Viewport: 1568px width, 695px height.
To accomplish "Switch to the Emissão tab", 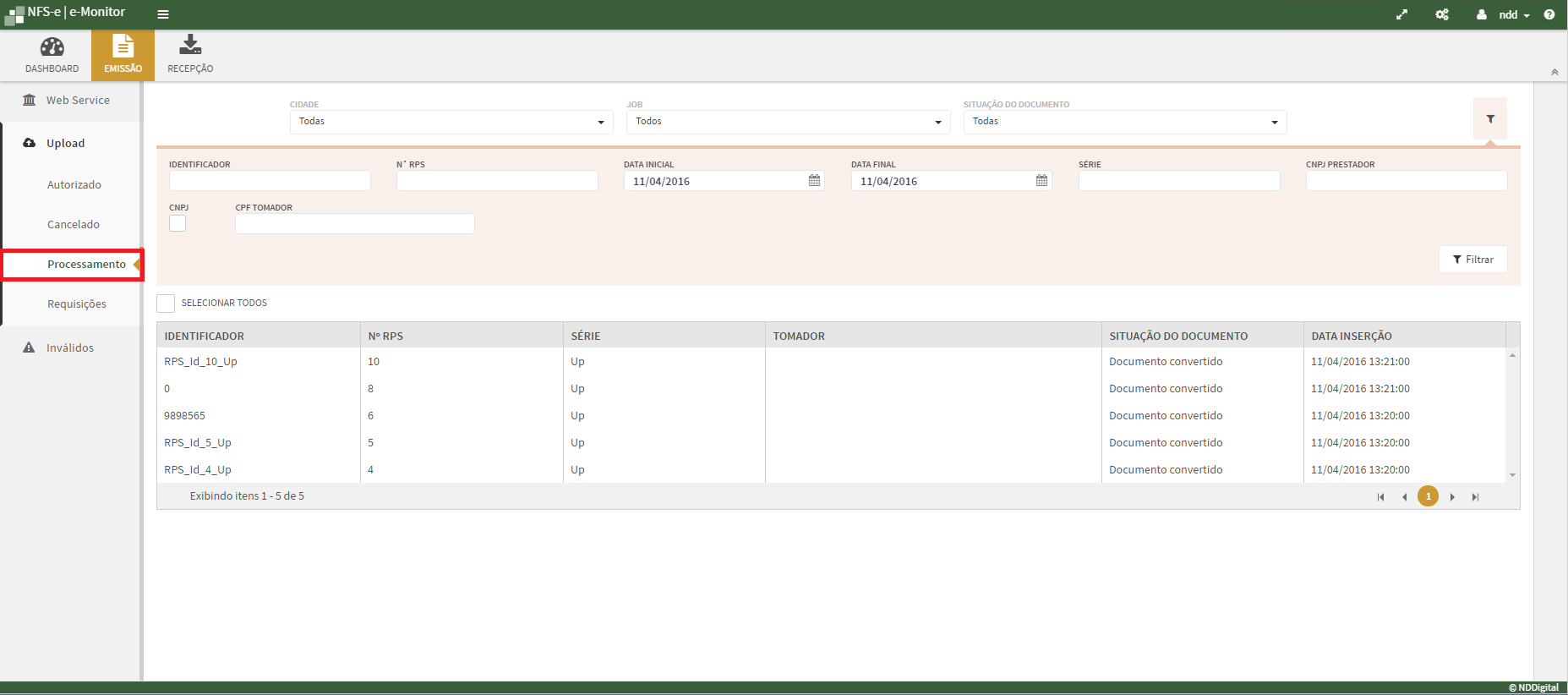I will [x=123, y=55].
